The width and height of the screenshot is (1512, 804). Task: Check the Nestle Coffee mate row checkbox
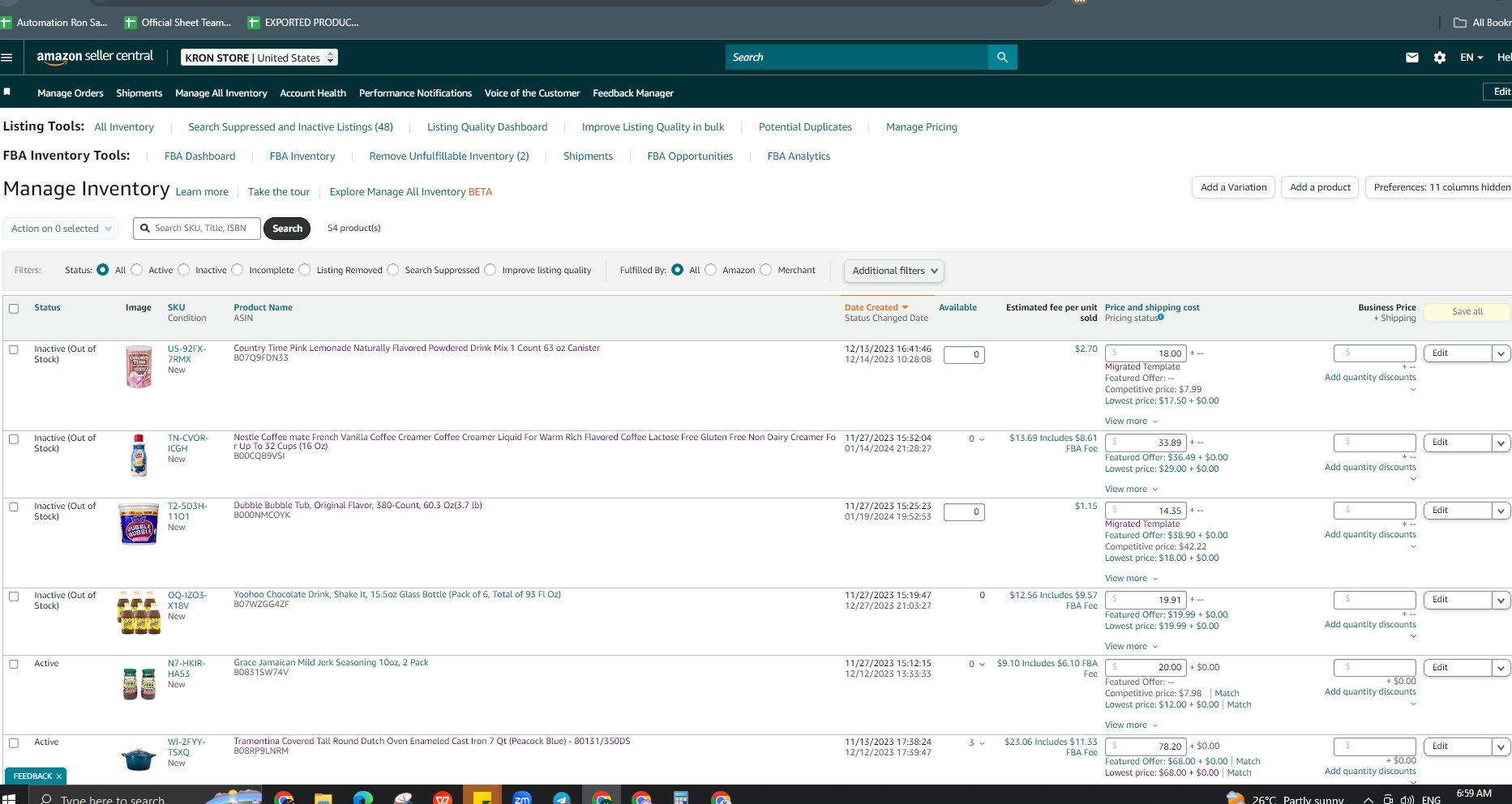pyautogui.click(x=14, y=439)
